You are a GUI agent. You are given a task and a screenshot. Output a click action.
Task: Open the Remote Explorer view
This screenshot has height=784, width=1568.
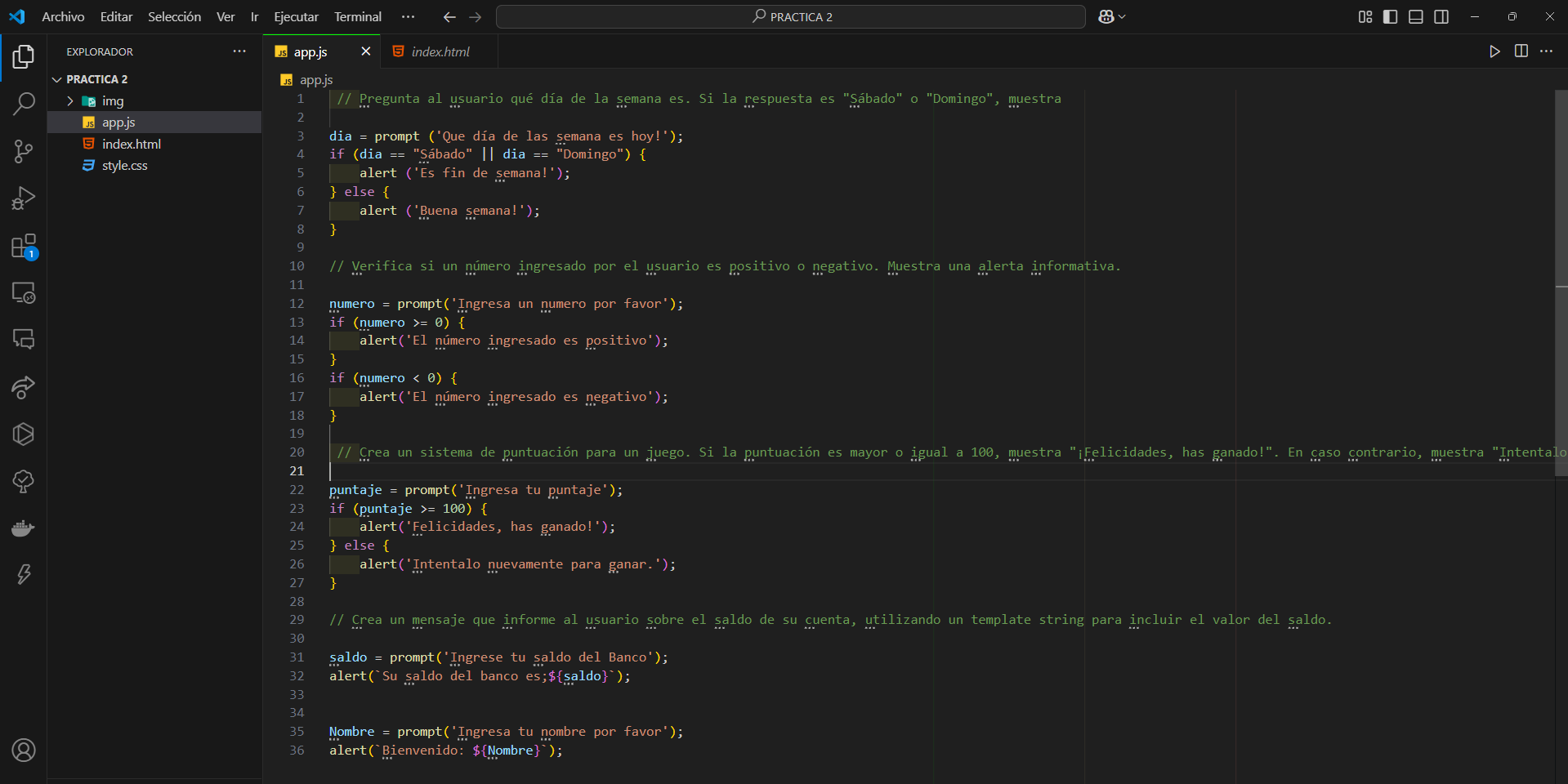(24, 292)
